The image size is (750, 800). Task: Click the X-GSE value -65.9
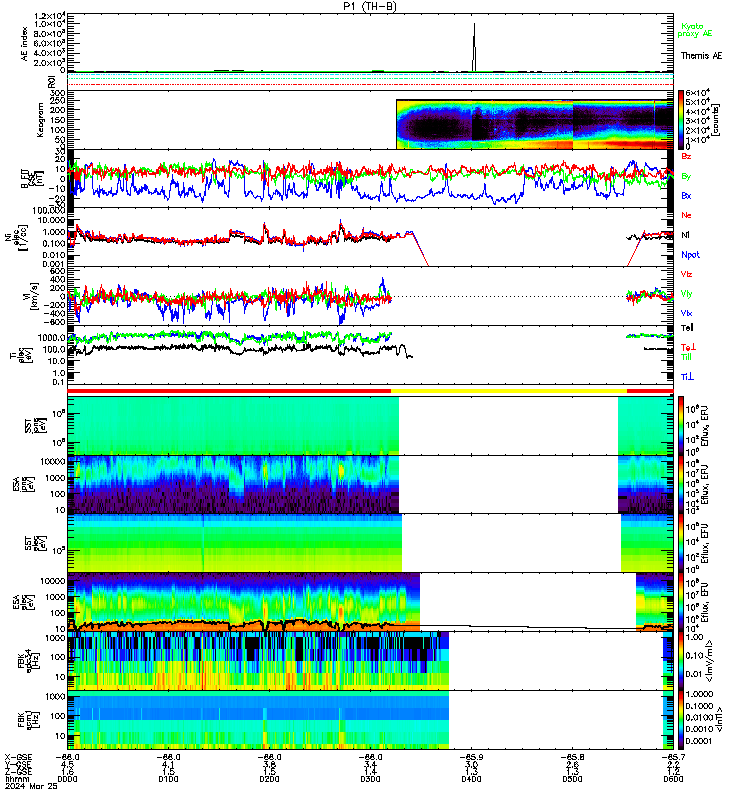(471, 757)
